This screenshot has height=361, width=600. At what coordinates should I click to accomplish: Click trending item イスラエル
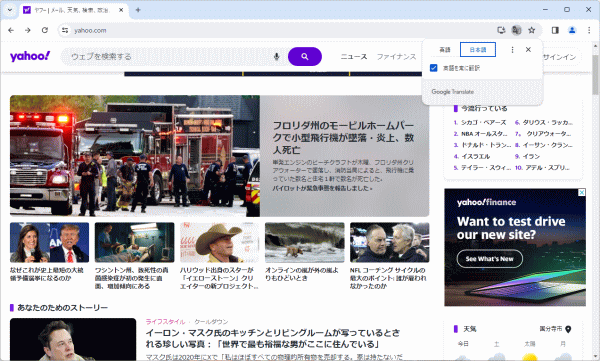(475, 156)
